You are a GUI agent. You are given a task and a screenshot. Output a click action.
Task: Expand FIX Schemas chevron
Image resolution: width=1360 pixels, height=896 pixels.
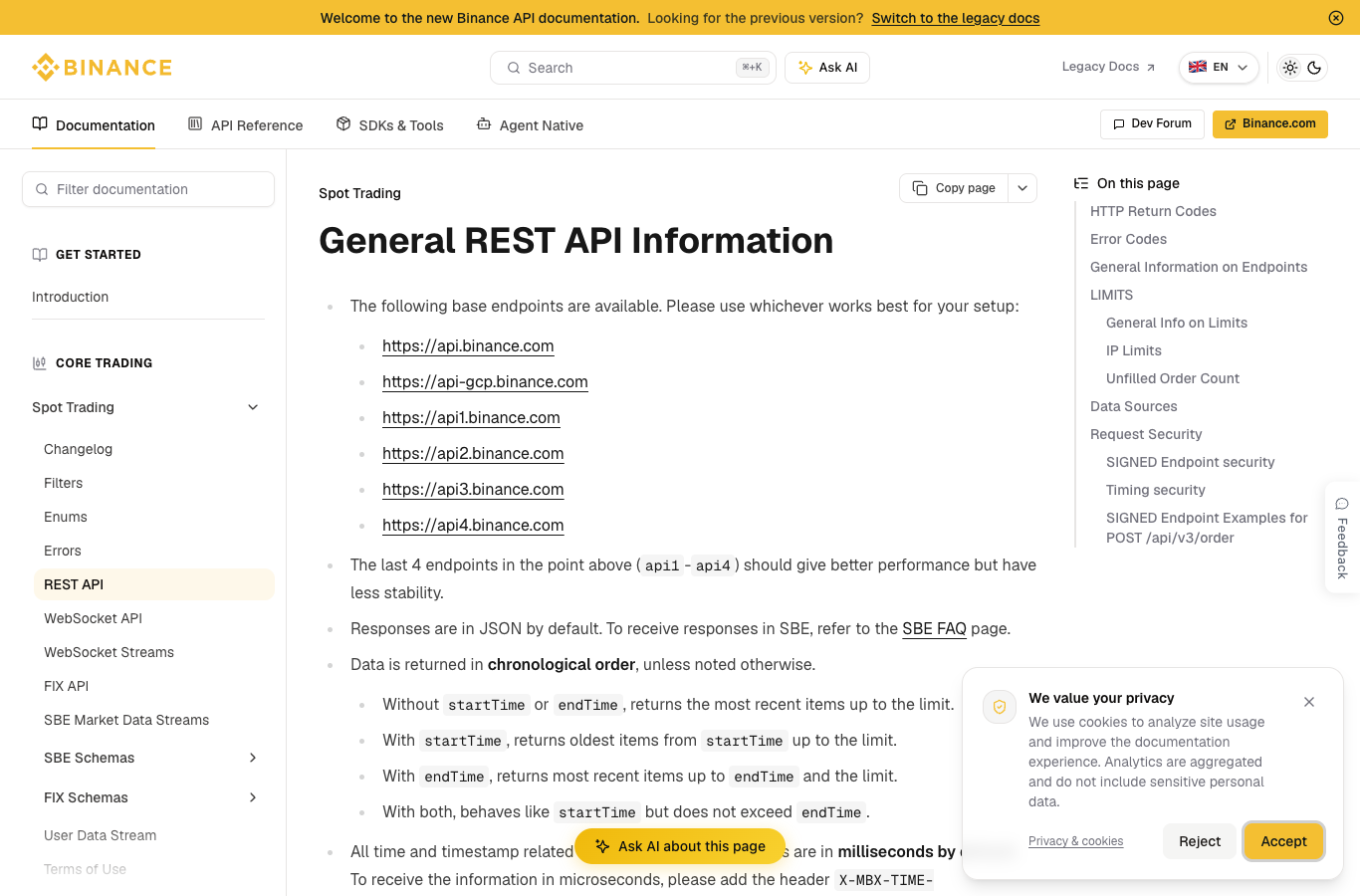tap(253, 797)
